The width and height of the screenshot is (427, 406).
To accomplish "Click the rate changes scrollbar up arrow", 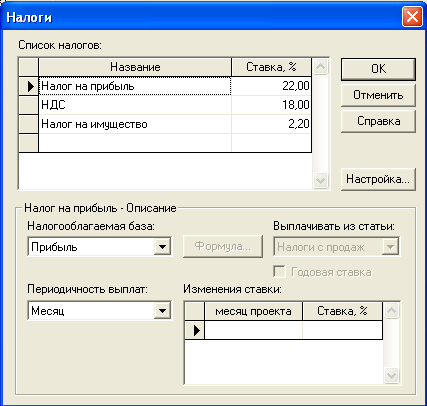I will (391, 311).
